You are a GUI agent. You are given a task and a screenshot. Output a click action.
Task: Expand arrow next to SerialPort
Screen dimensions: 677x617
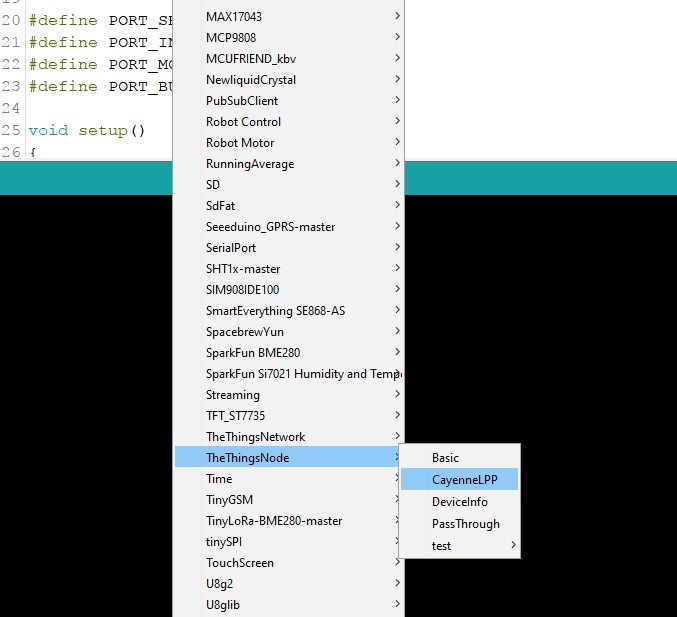pyautogui.click(x=397, y=247)
